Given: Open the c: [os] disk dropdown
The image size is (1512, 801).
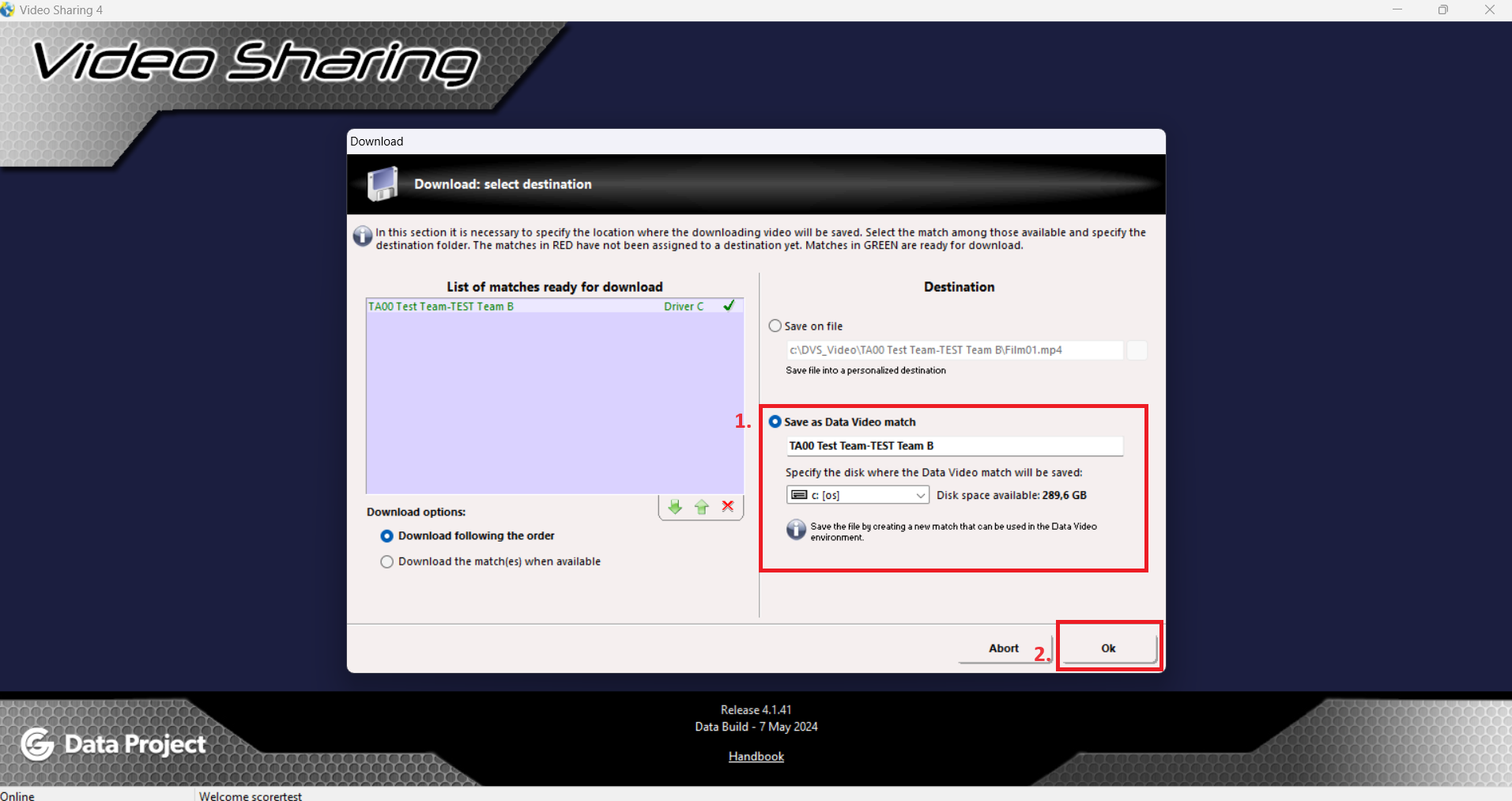Looking at the screenshot, I should click(858, 495).
